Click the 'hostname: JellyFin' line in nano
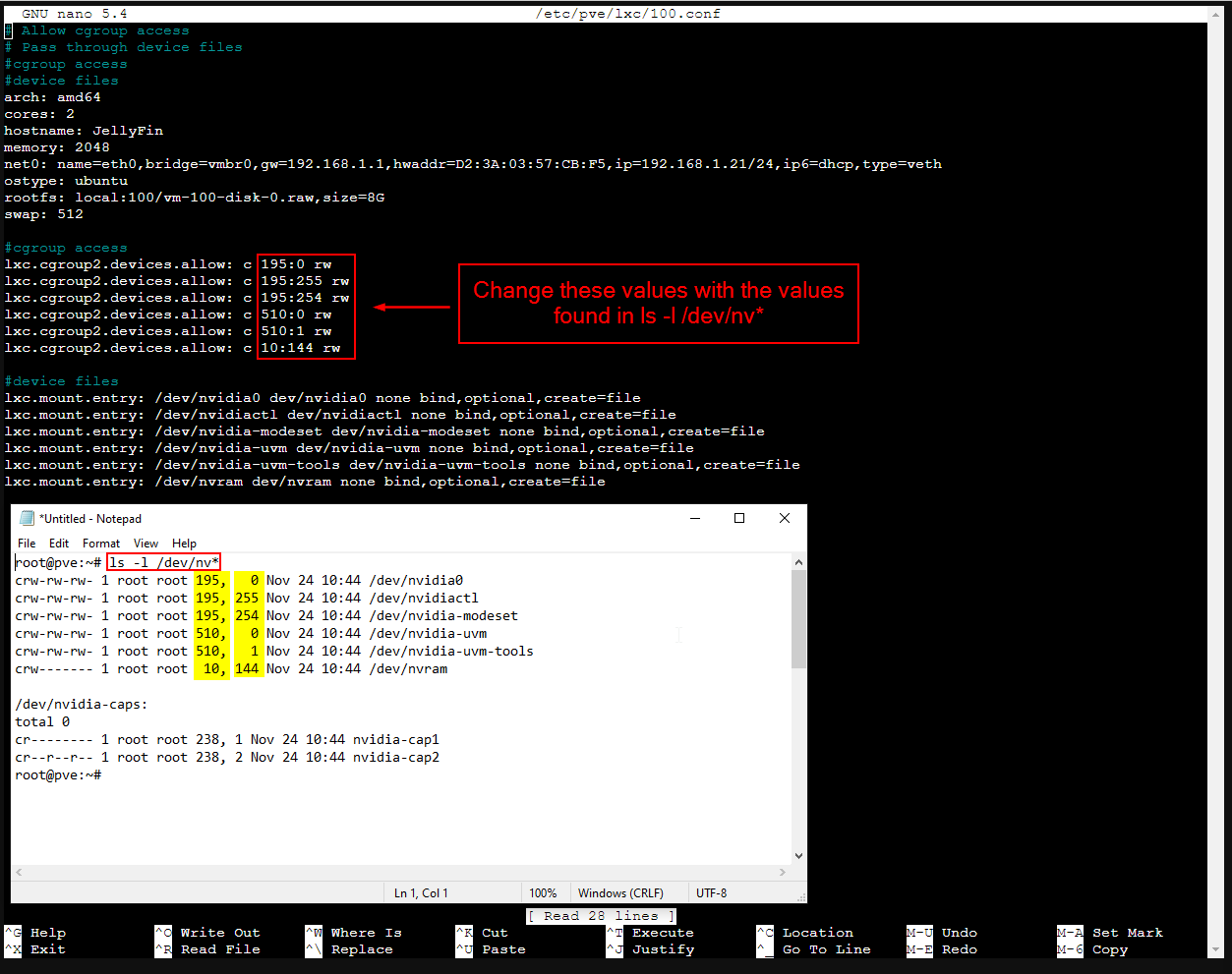This screenshot has height=974, width=1232. [x=84, y=131]
